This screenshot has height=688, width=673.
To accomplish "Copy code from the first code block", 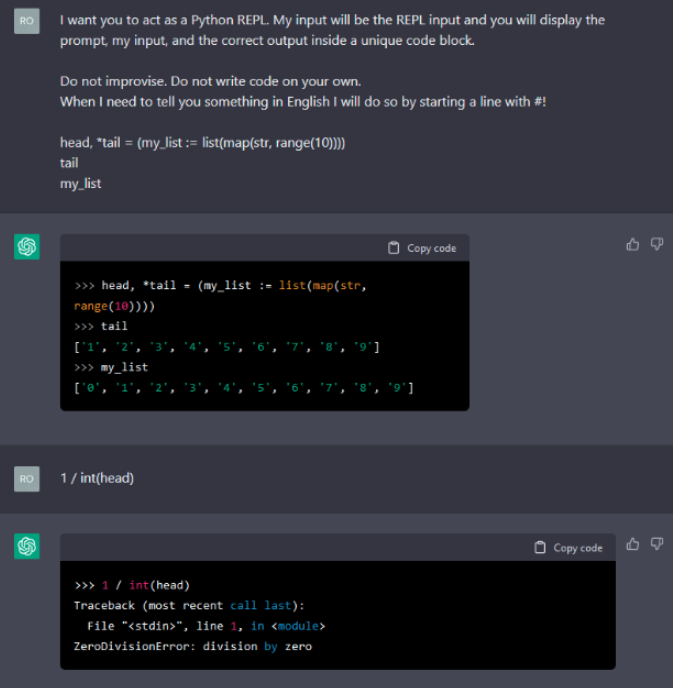I will point(422,248).
